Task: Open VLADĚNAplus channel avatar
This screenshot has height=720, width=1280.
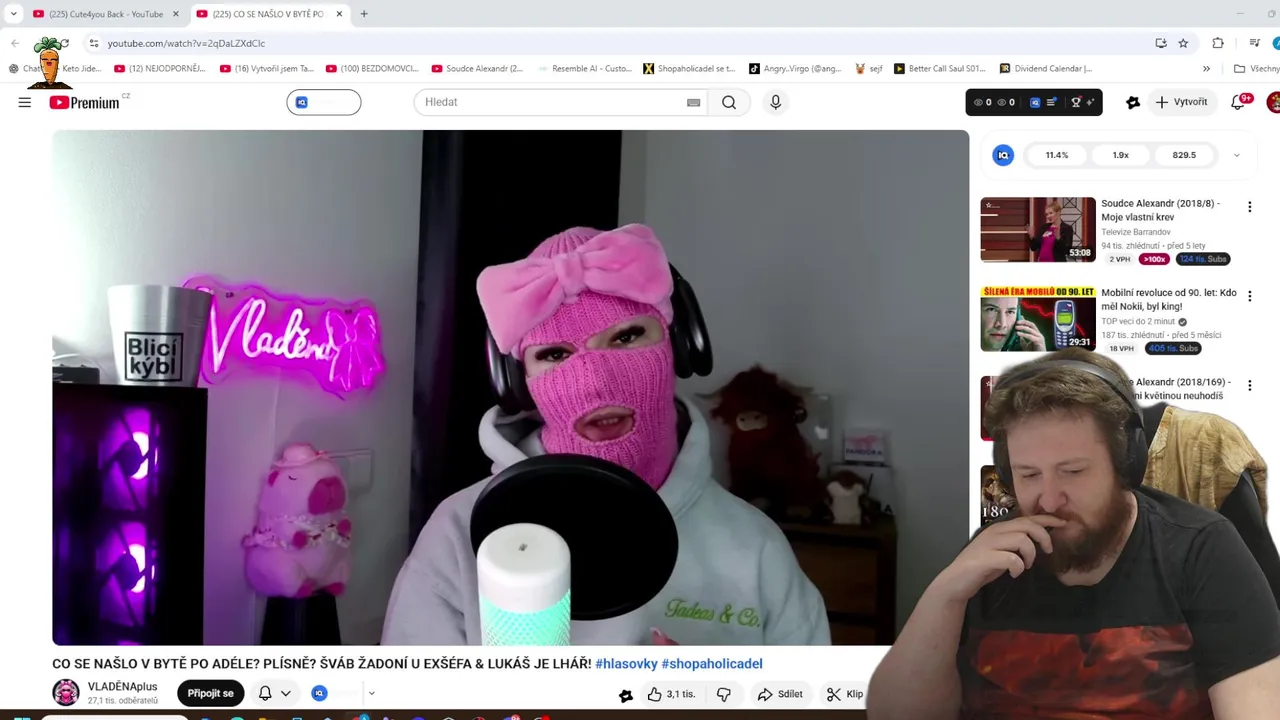Action: (x=66, y=692)
